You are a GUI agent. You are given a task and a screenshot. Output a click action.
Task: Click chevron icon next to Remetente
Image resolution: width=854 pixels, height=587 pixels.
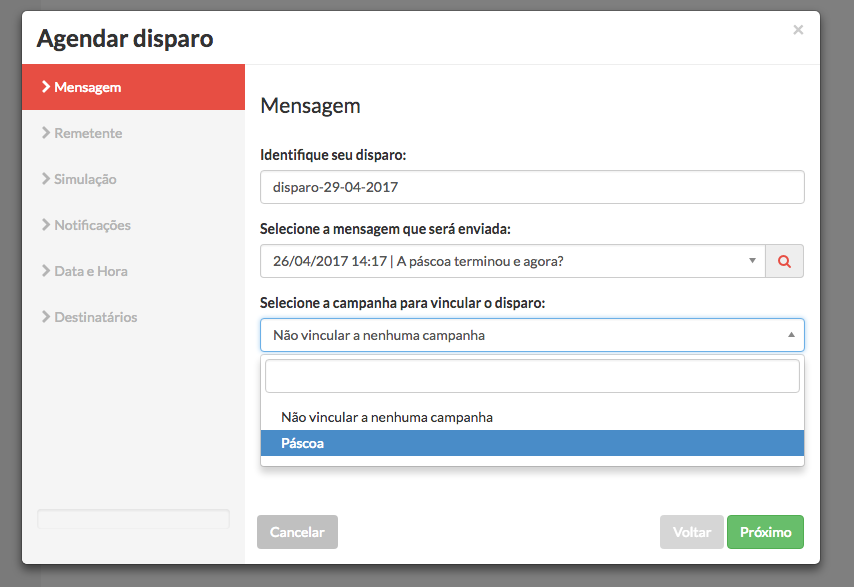tap(46, 132)
